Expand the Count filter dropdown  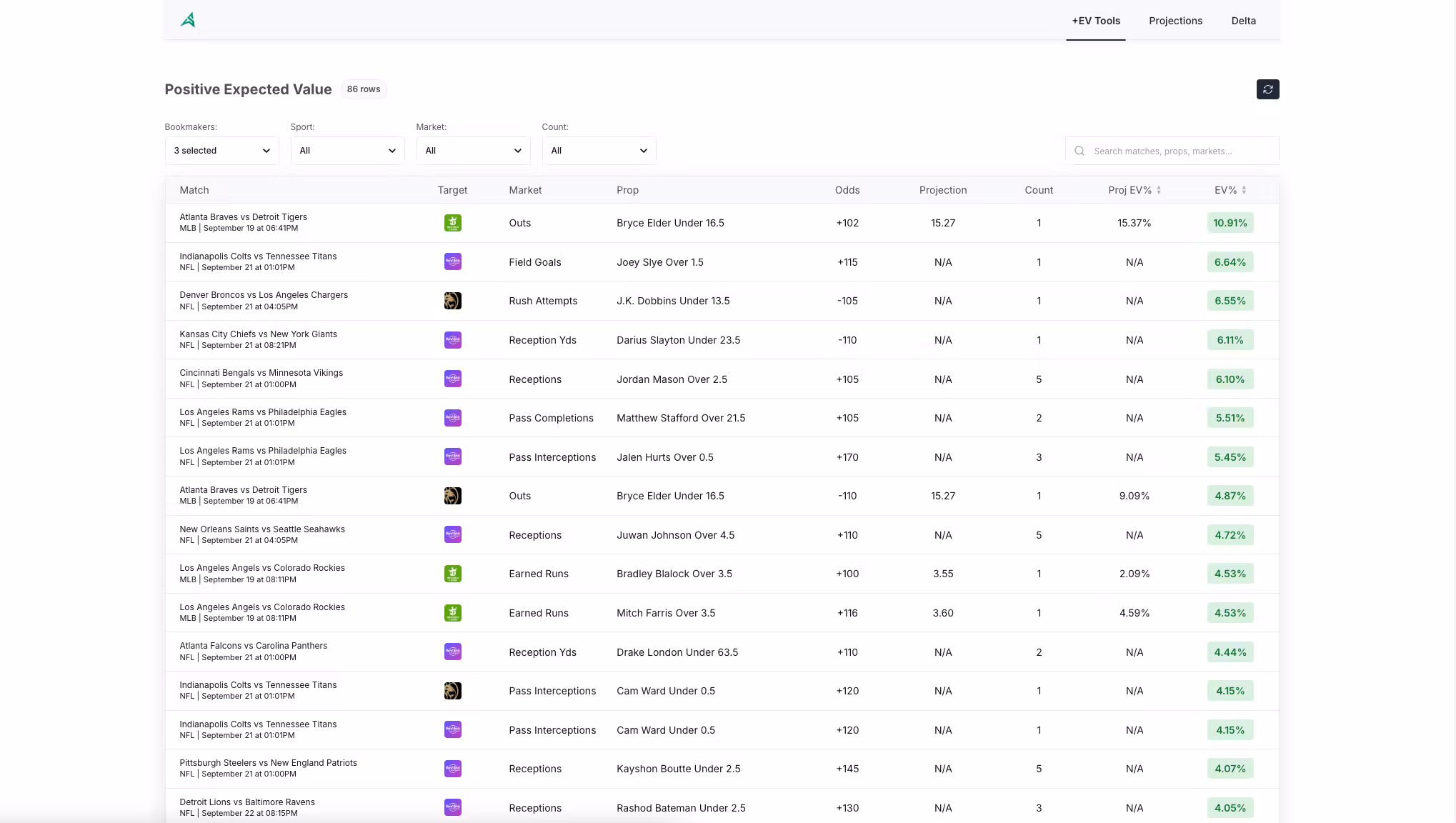599,151
